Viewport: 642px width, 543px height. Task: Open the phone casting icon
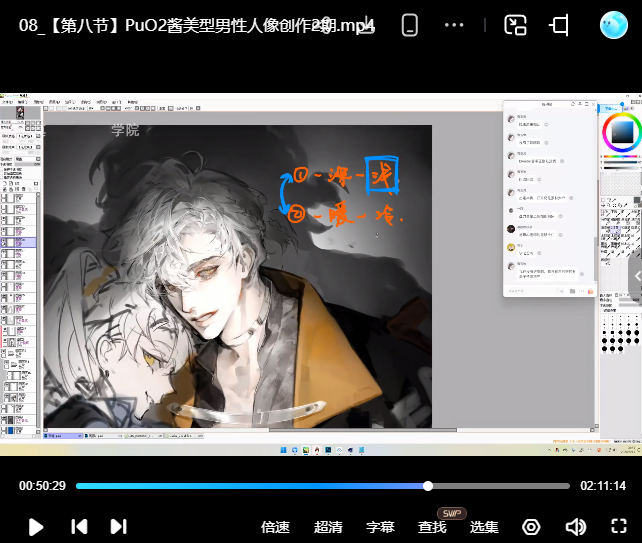tap(409, 26)
